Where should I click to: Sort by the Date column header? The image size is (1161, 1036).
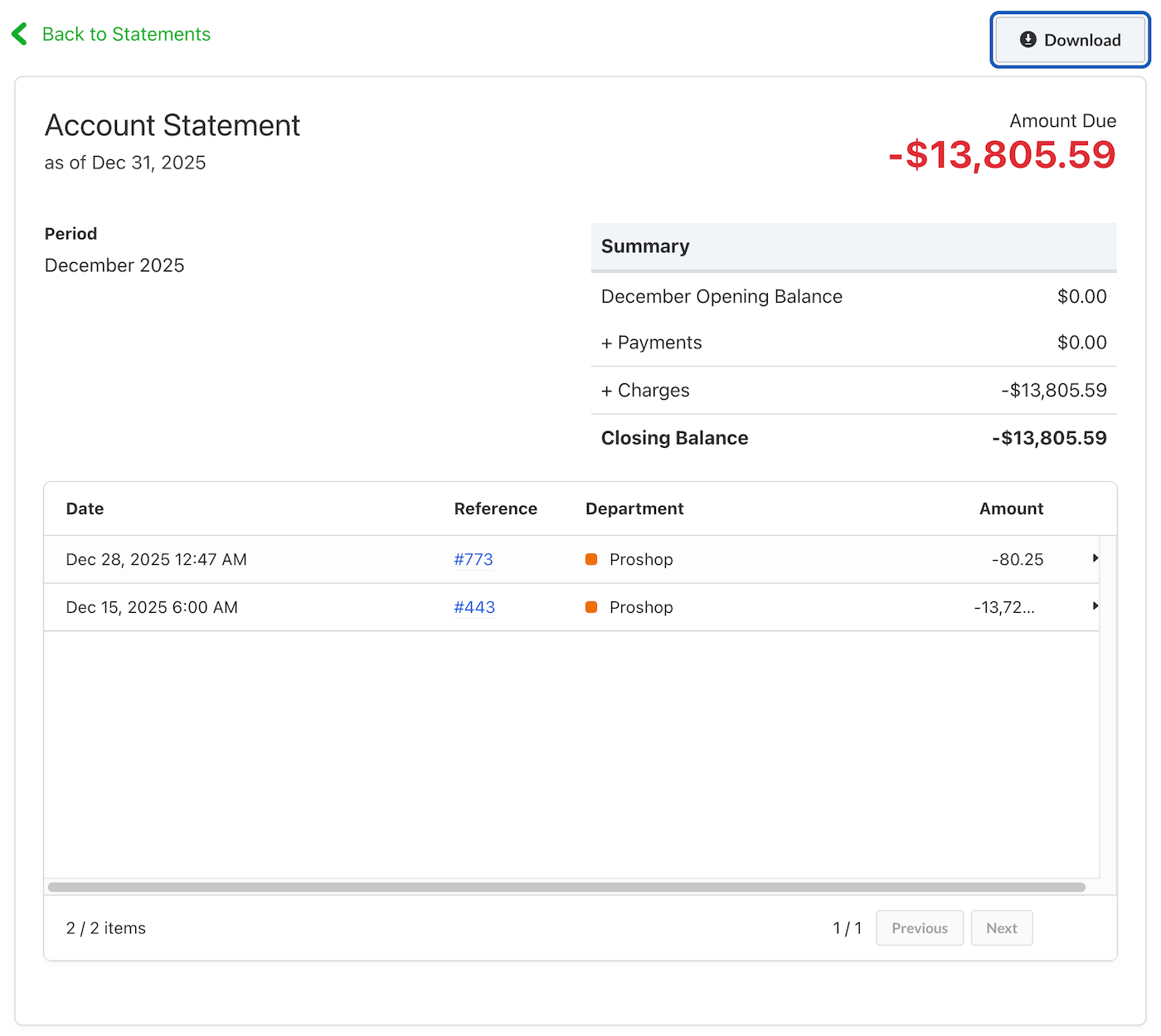[x=85, y=508]
